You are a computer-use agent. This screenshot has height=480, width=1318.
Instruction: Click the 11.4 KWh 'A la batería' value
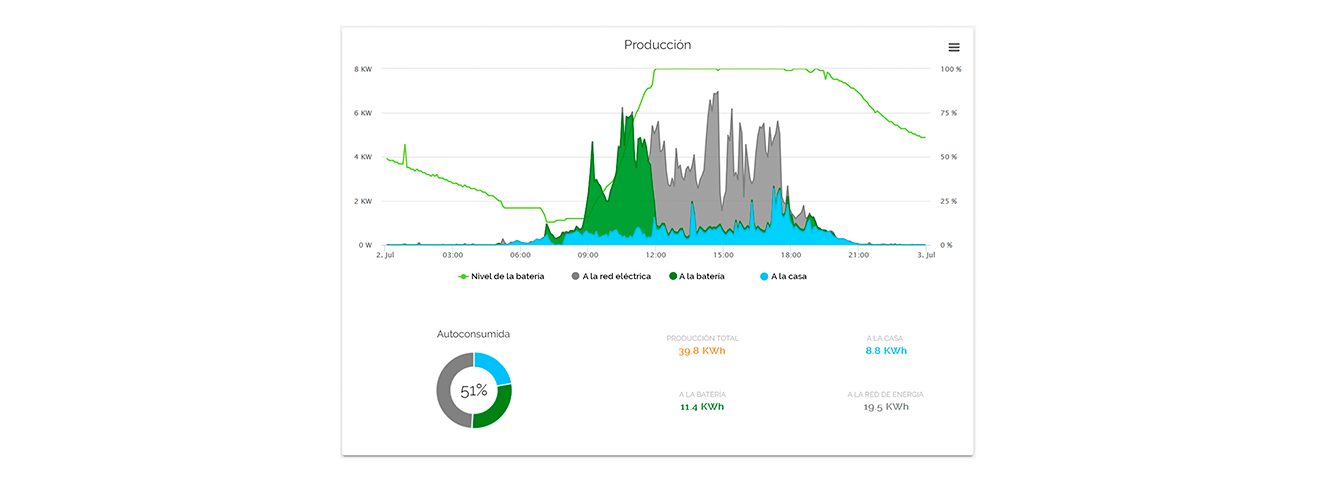pos(702,407)
